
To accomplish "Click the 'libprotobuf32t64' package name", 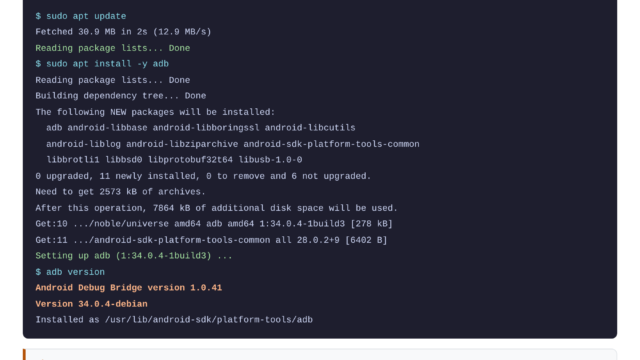I will (x=190, y=160).
